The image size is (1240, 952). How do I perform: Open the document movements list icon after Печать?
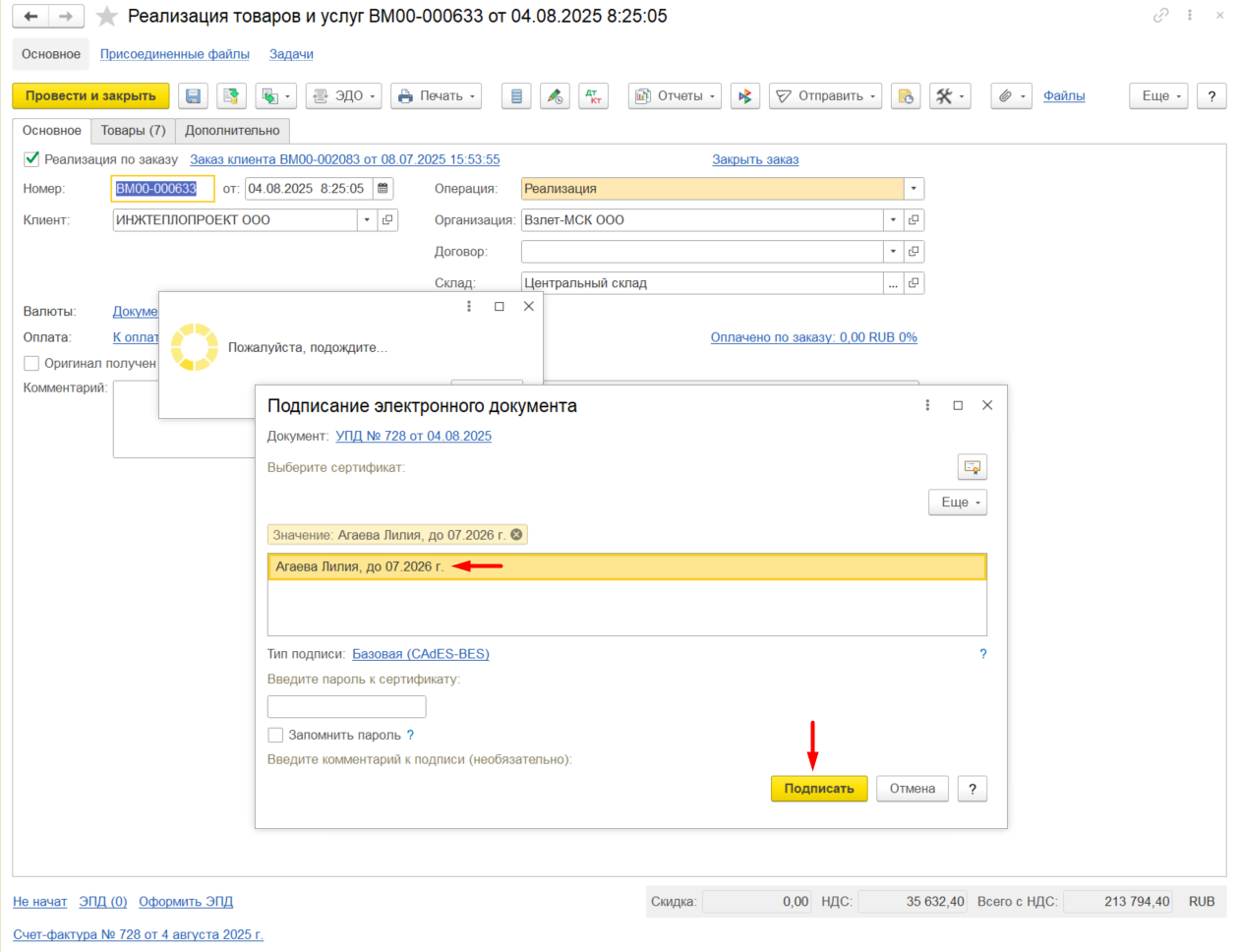tap(516, 96)
